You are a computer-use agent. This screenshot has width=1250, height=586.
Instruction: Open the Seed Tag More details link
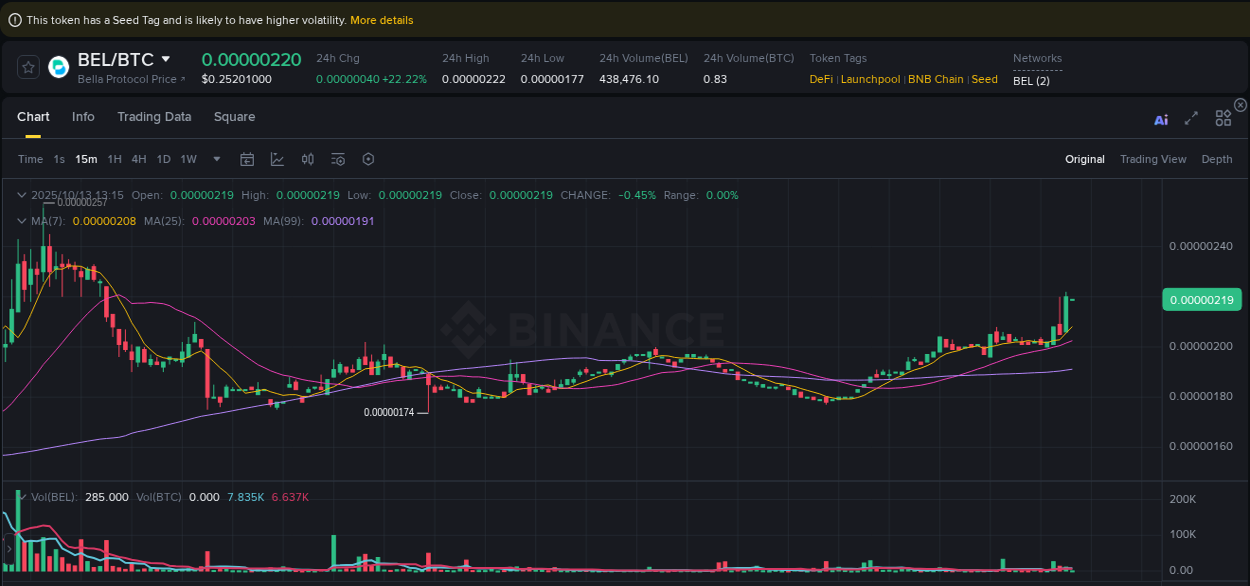tap(381, 19)
